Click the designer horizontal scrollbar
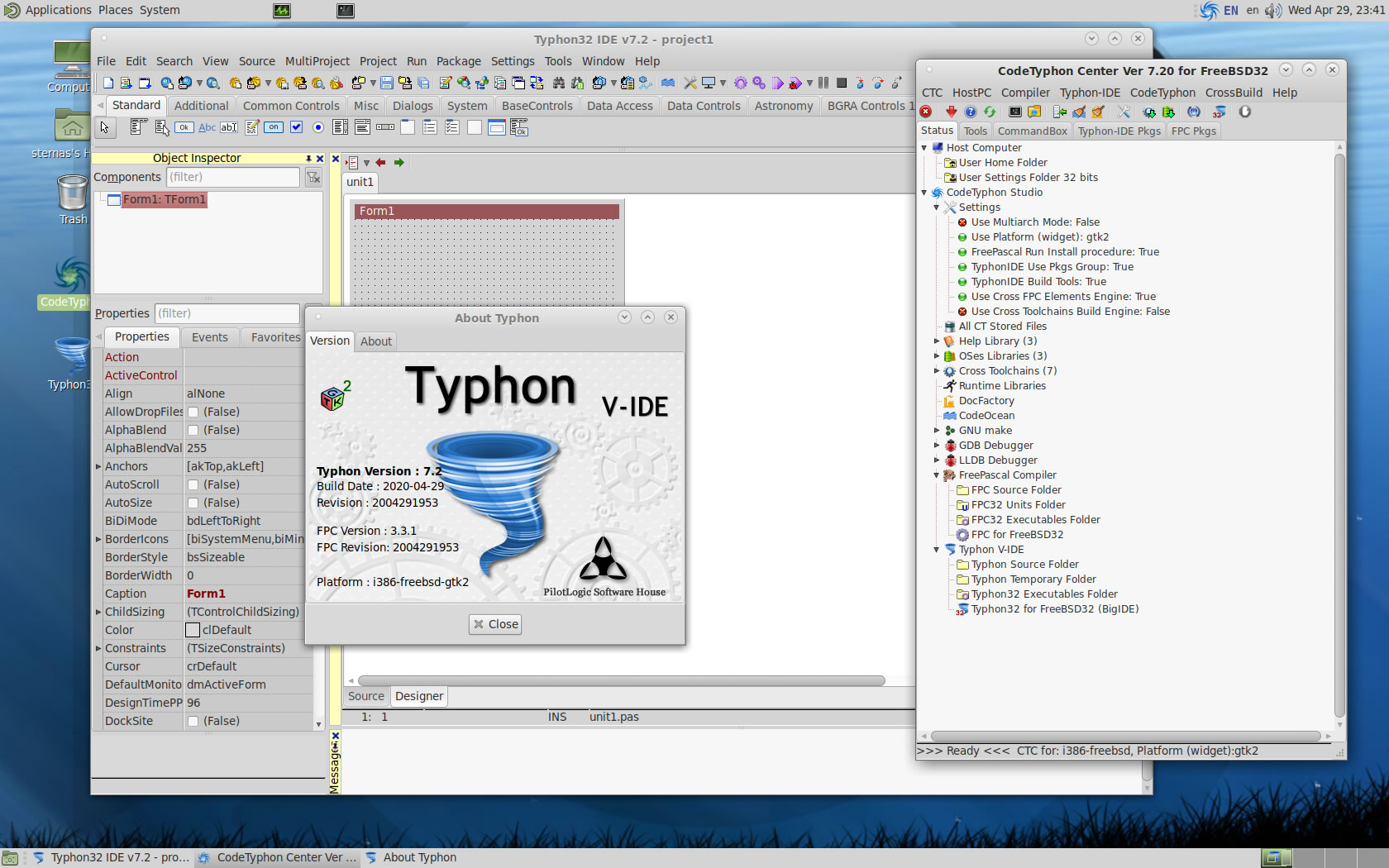 [x=621, y=681]
